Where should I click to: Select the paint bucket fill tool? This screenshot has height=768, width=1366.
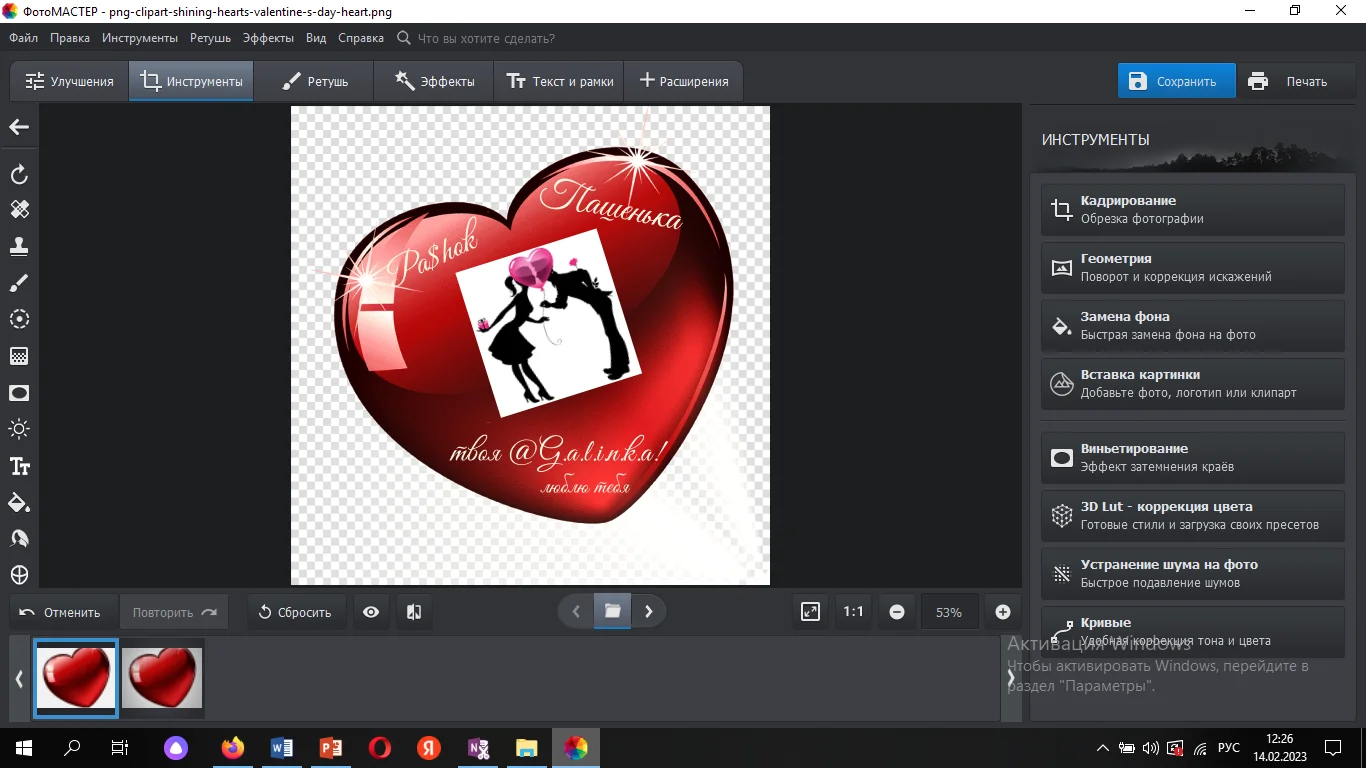(x=19, y=502)
